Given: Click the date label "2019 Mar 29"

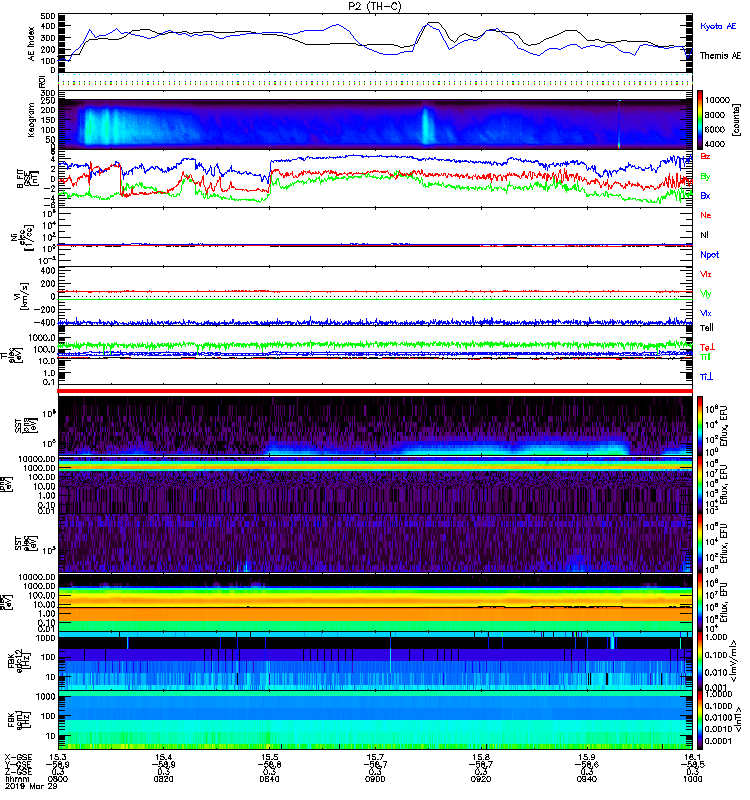Looking at the screenshot, I should tap(31, 786).
